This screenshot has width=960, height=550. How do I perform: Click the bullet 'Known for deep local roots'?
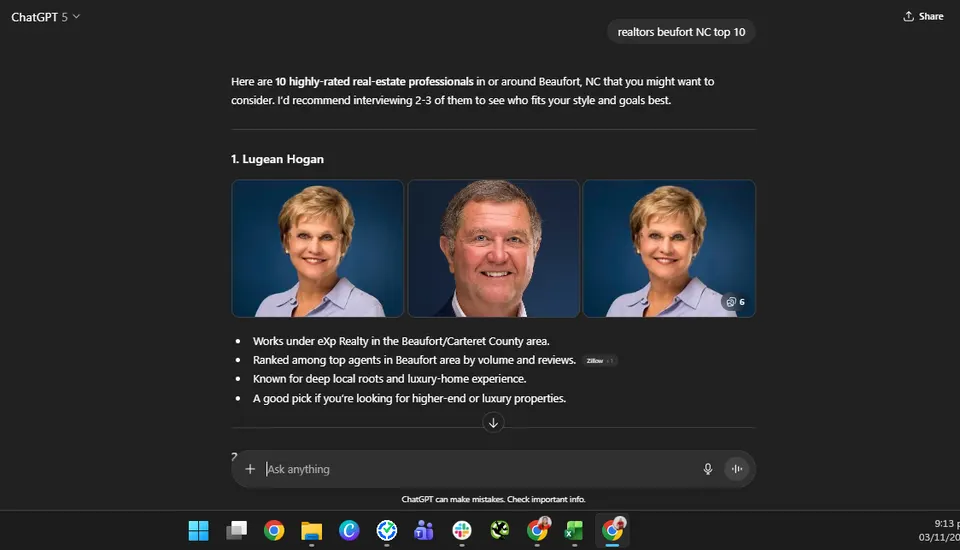389,379
